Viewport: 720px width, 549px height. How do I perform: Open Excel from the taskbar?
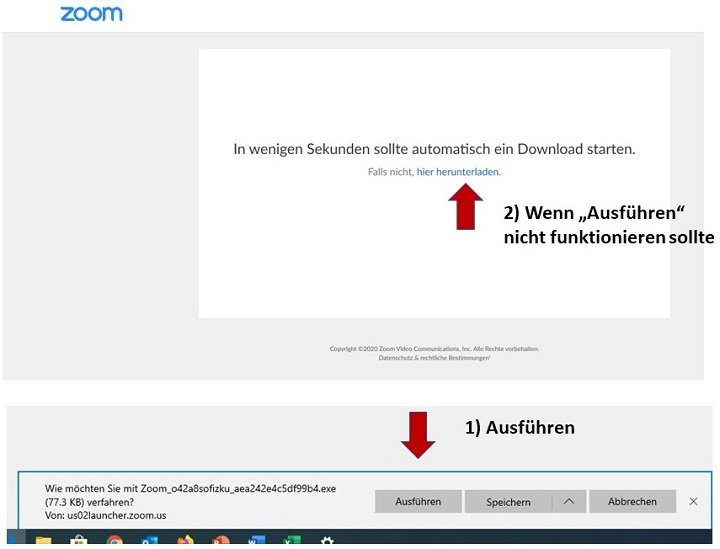[x=292, y=541]
